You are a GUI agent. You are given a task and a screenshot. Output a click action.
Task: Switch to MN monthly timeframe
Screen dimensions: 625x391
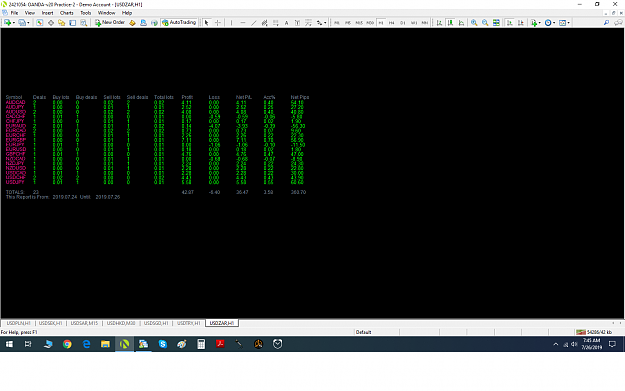[x=425, y=23]
